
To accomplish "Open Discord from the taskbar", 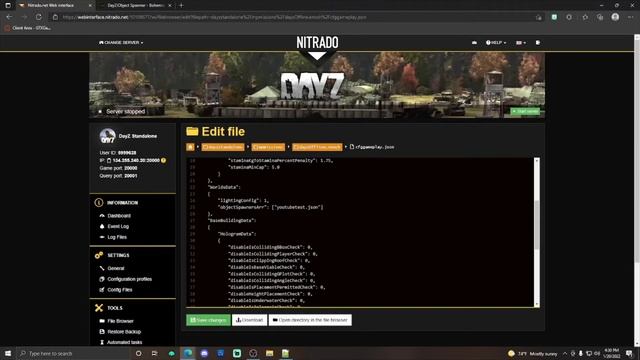I will click(x=204, y=353).
